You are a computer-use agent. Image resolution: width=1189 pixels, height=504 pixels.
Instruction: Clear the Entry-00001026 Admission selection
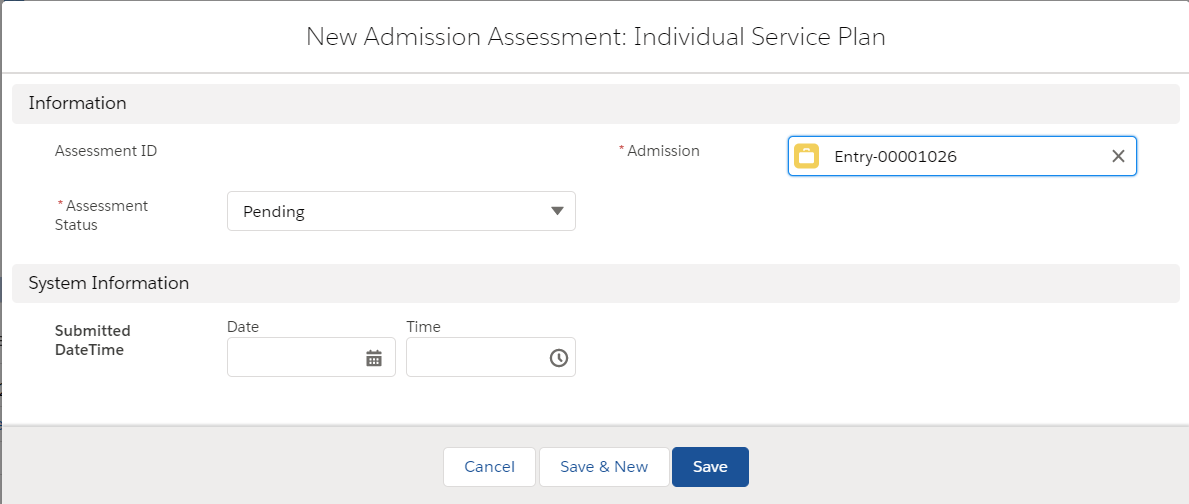1118,156
